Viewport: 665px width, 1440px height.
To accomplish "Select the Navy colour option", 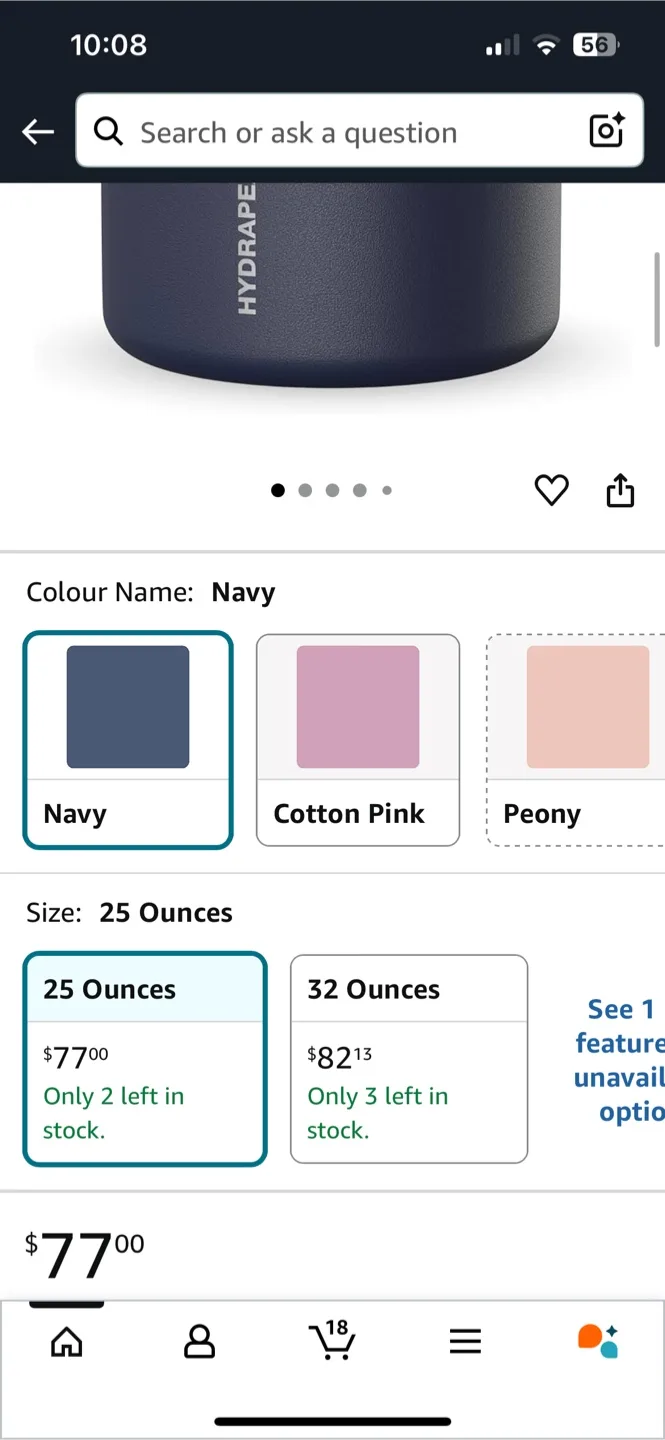I will [x=128, y=740].
